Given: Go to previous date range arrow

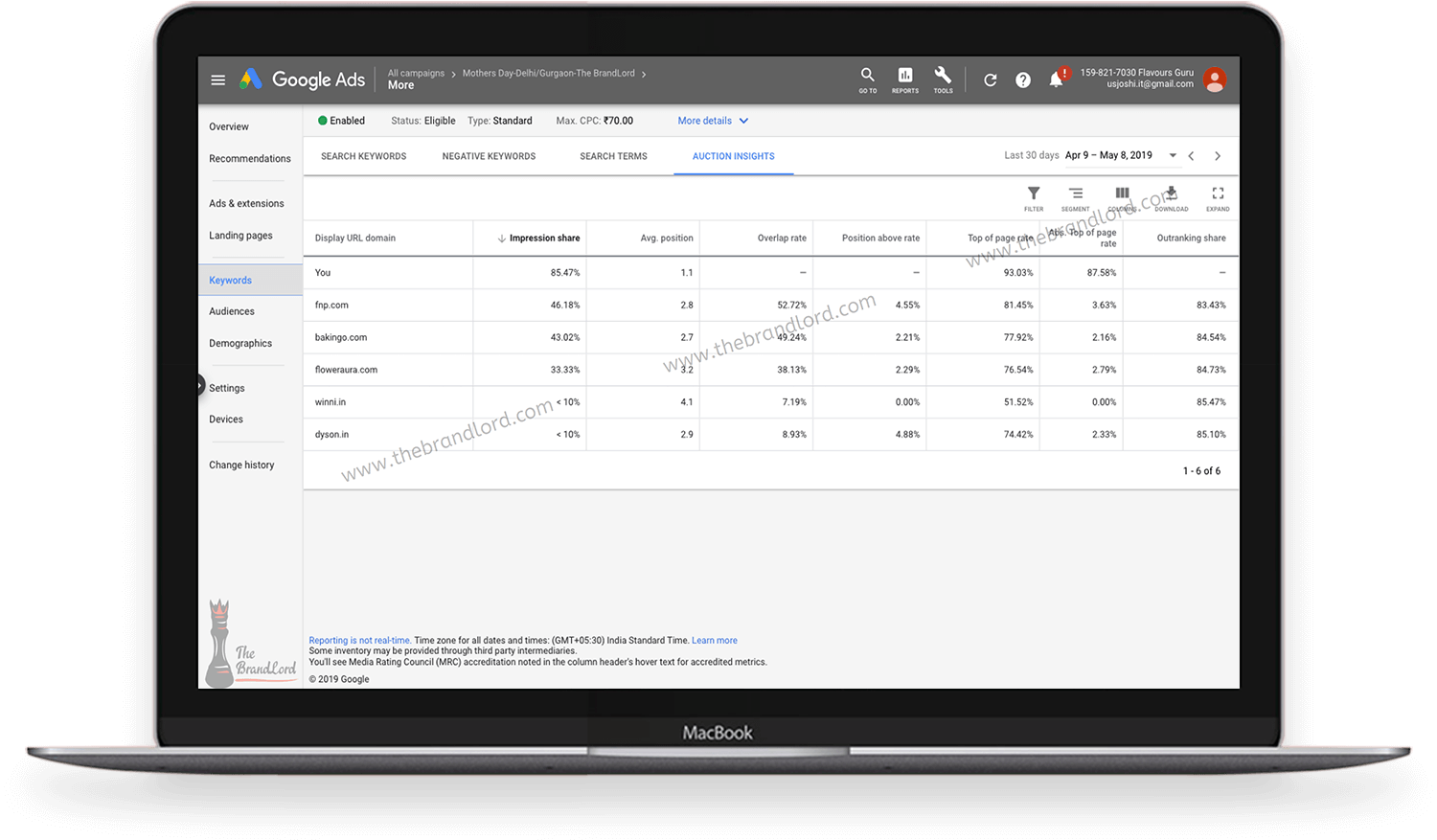Looking at the screenshot, I should point(1192,156).
